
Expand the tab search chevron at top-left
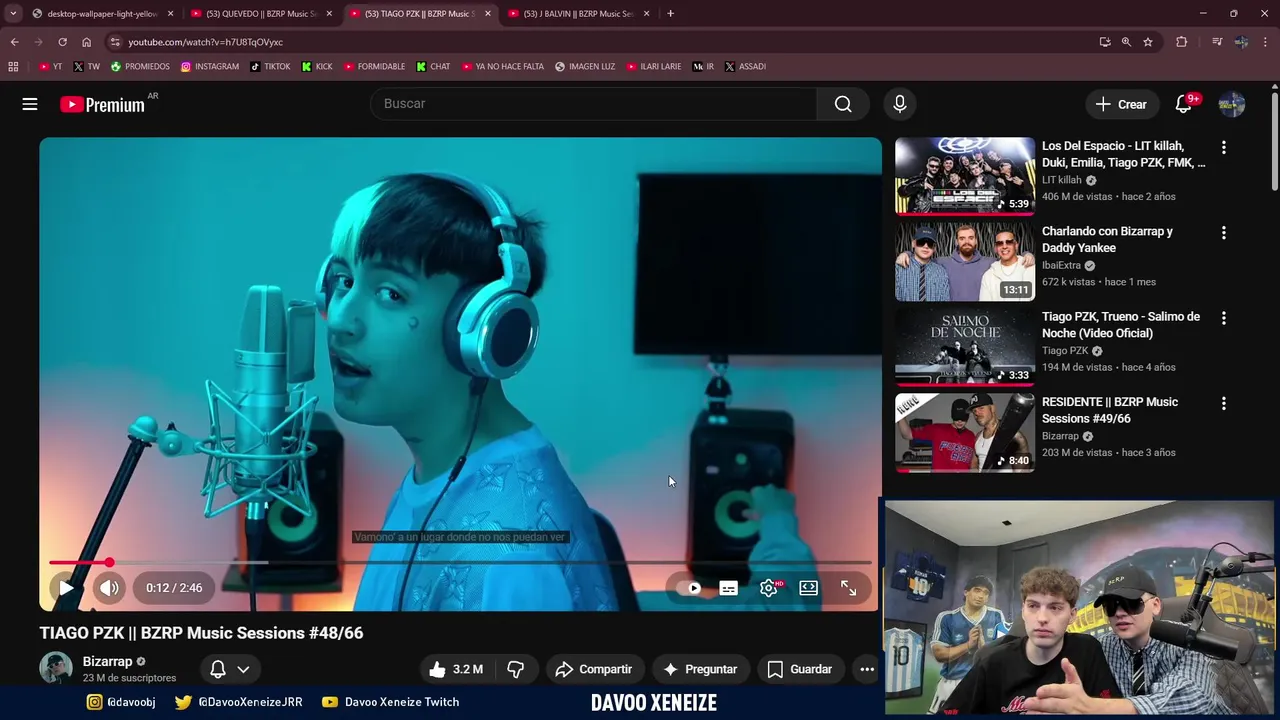tap(12, 14)
